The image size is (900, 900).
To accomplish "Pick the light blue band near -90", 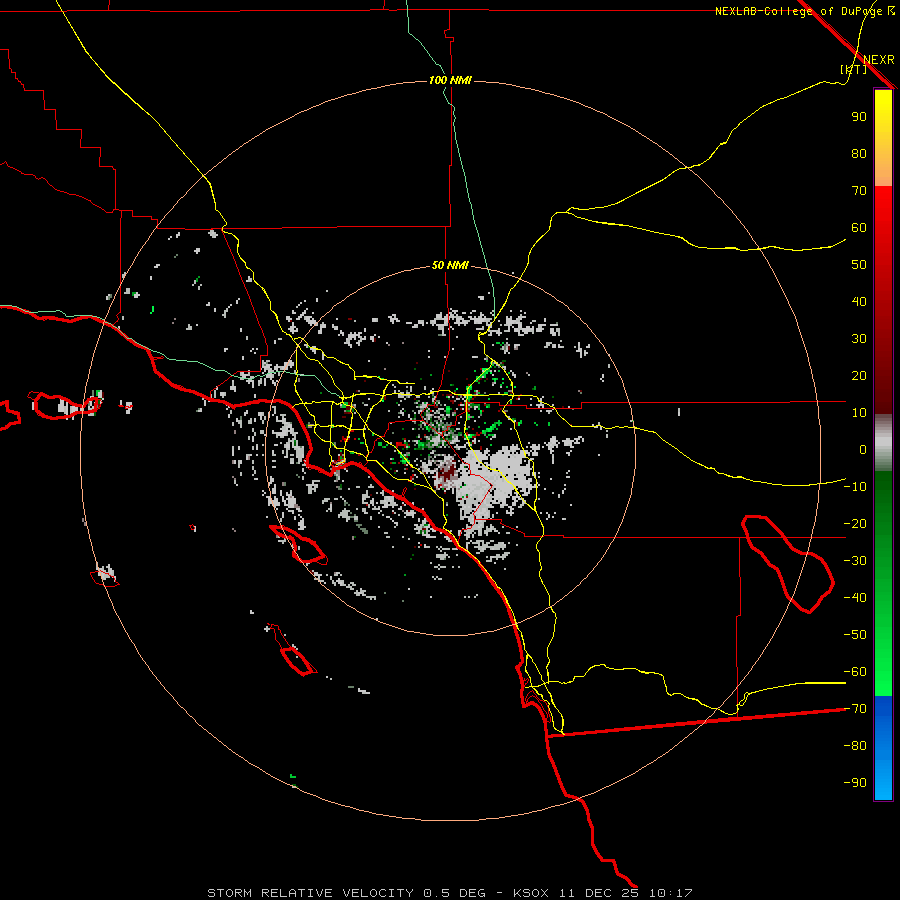I will pyautogui.click(x=883, y=781).
